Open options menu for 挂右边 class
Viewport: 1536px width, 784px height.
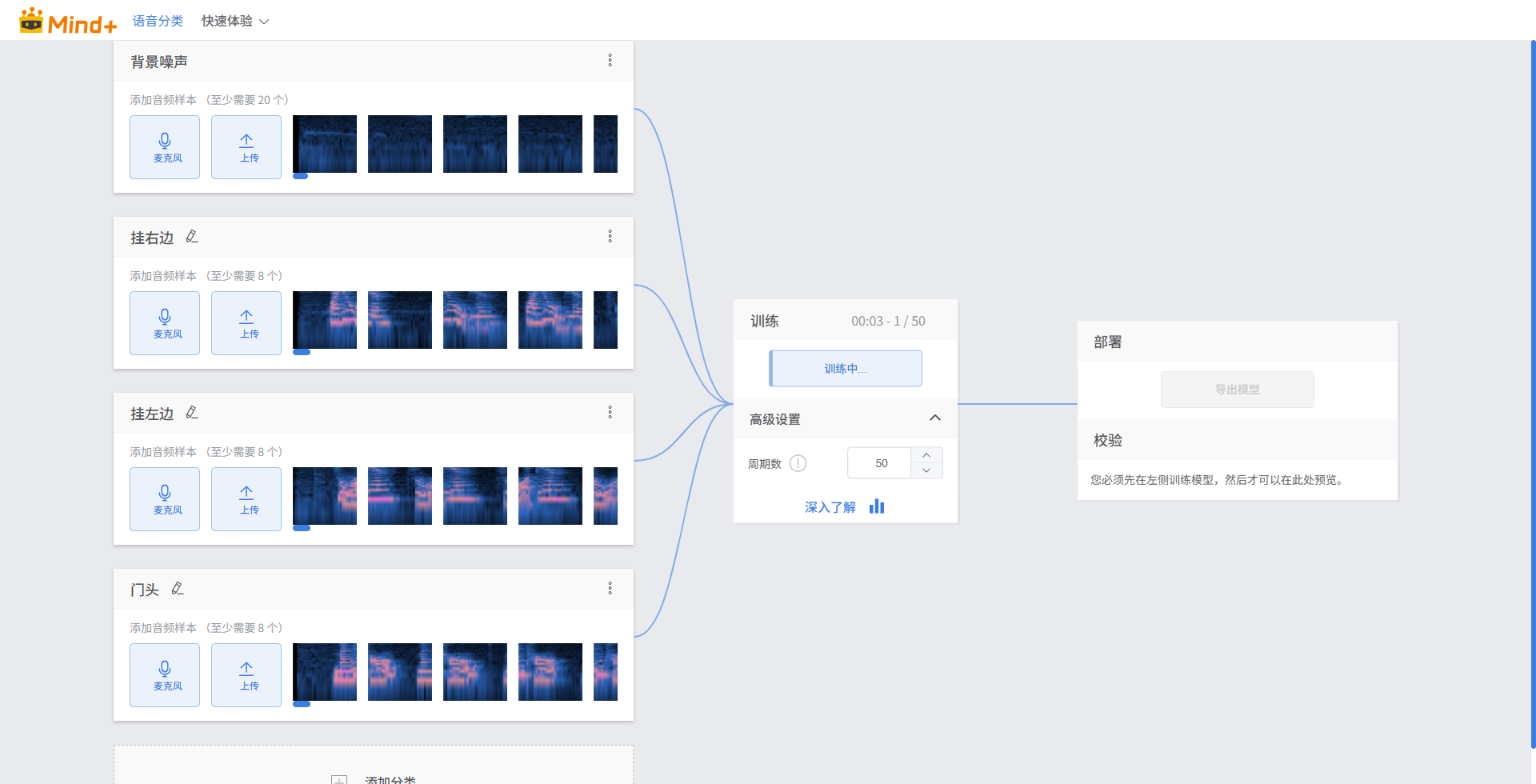point(610,236)
